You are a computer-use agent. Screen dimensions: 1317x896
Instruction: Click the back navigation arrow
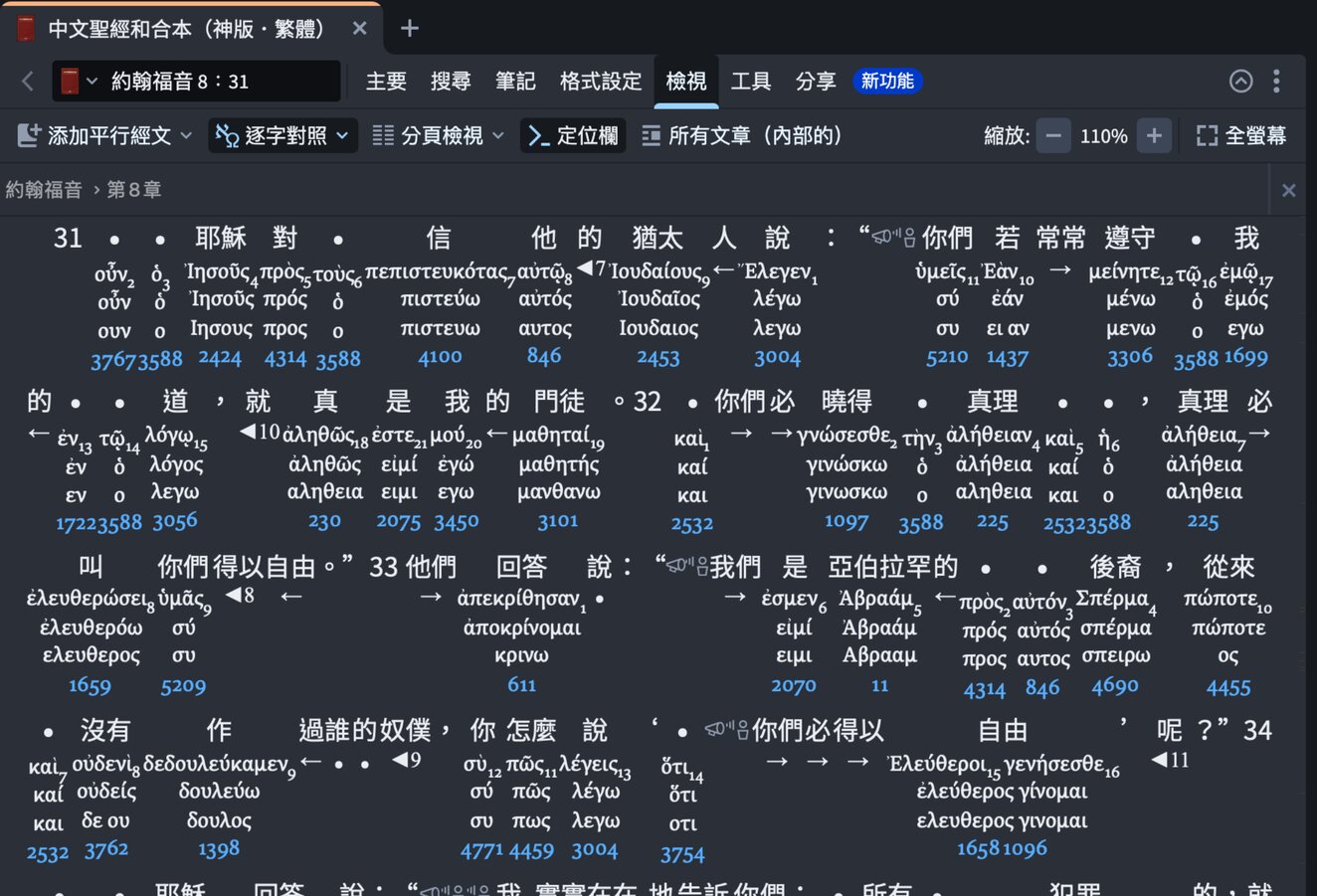(26, 82)
